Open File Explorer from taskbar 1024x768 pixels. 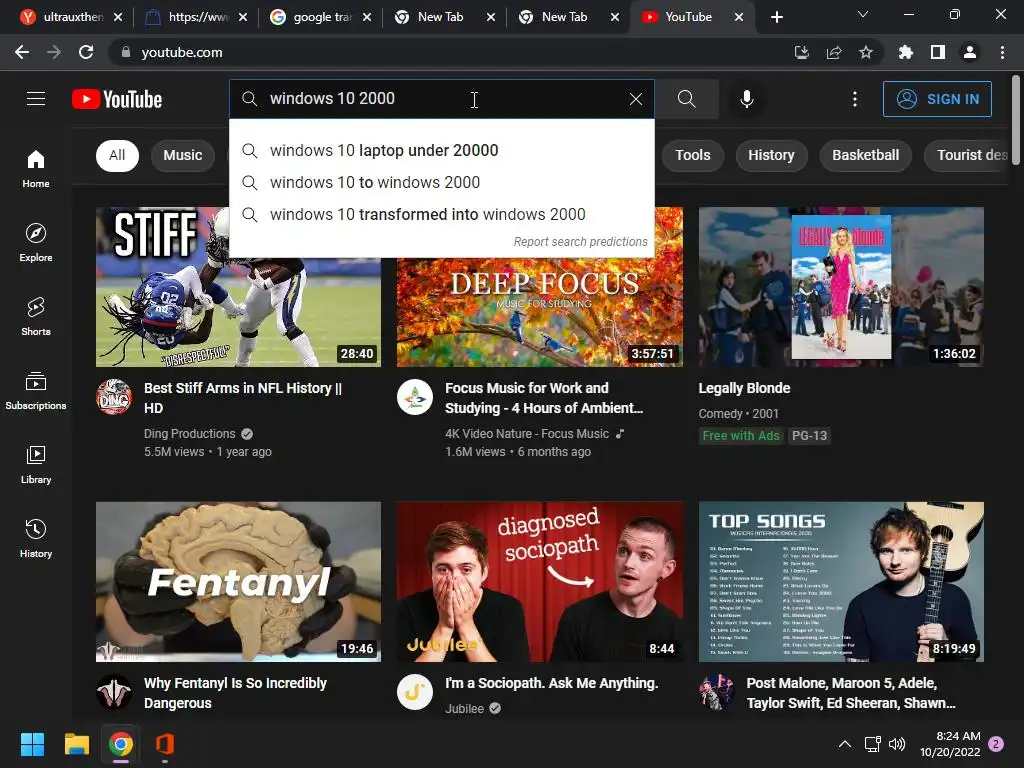pyautogui.click(x=76, y=744)
